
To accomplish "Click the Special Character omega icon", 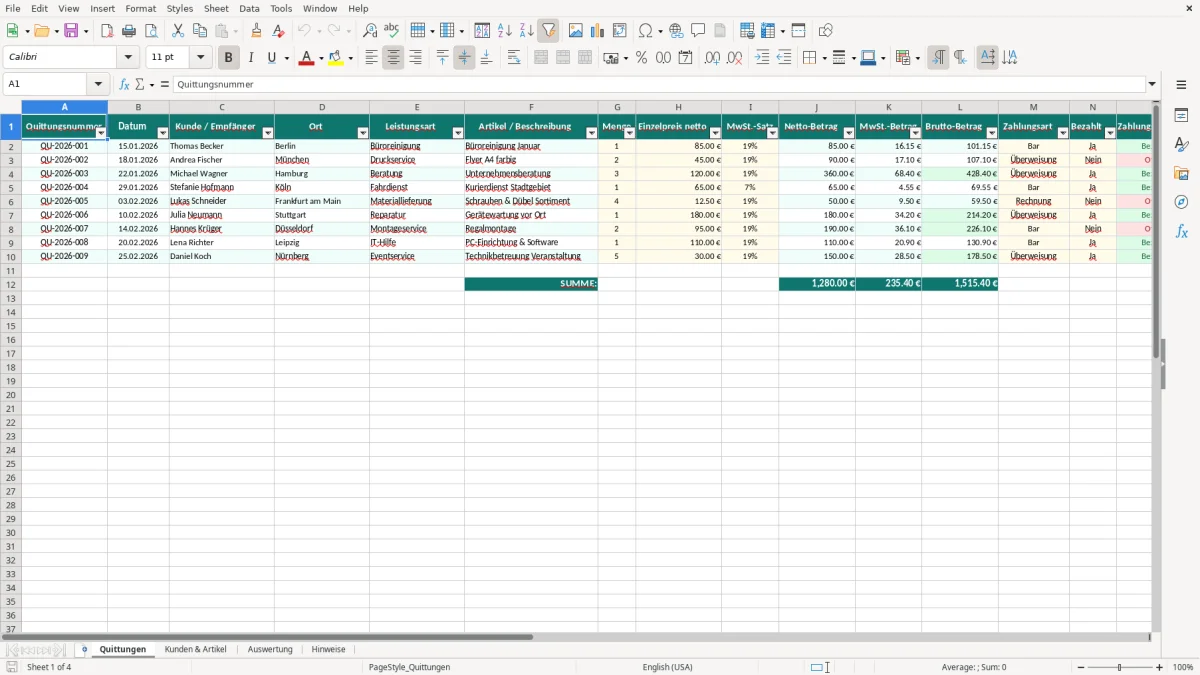I will click(645, 31).
